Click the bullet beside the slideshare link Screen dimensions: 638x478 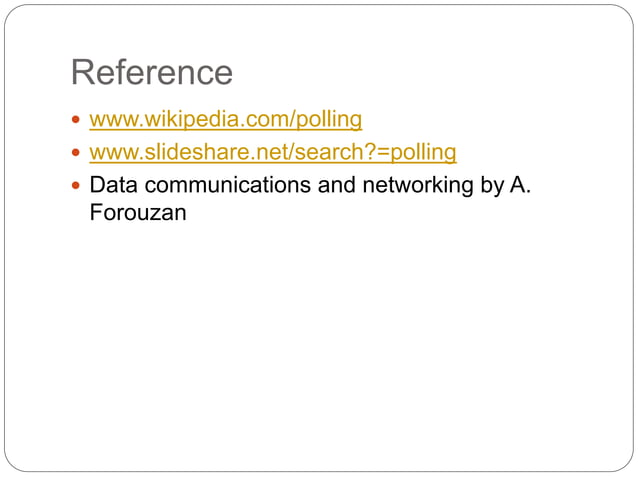pos(78,153)
